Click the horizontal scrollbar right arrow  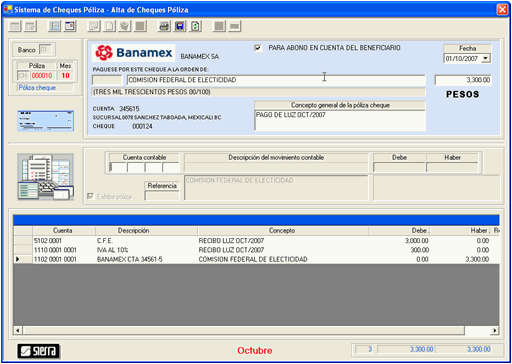[495, 330]
